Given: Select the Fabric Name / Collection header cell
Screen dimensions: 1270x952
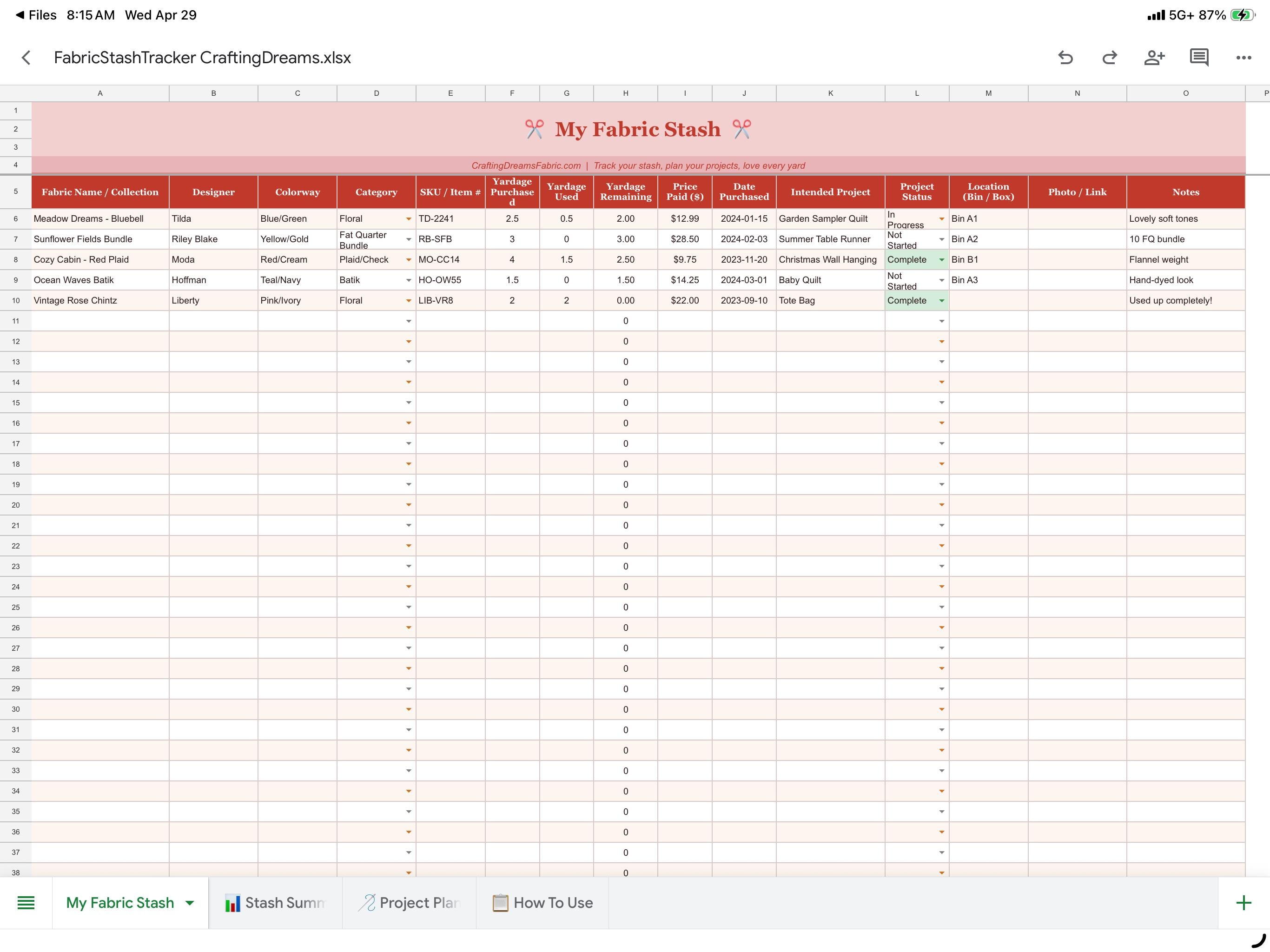Looking at the screenshot, I should coord(100,192).
